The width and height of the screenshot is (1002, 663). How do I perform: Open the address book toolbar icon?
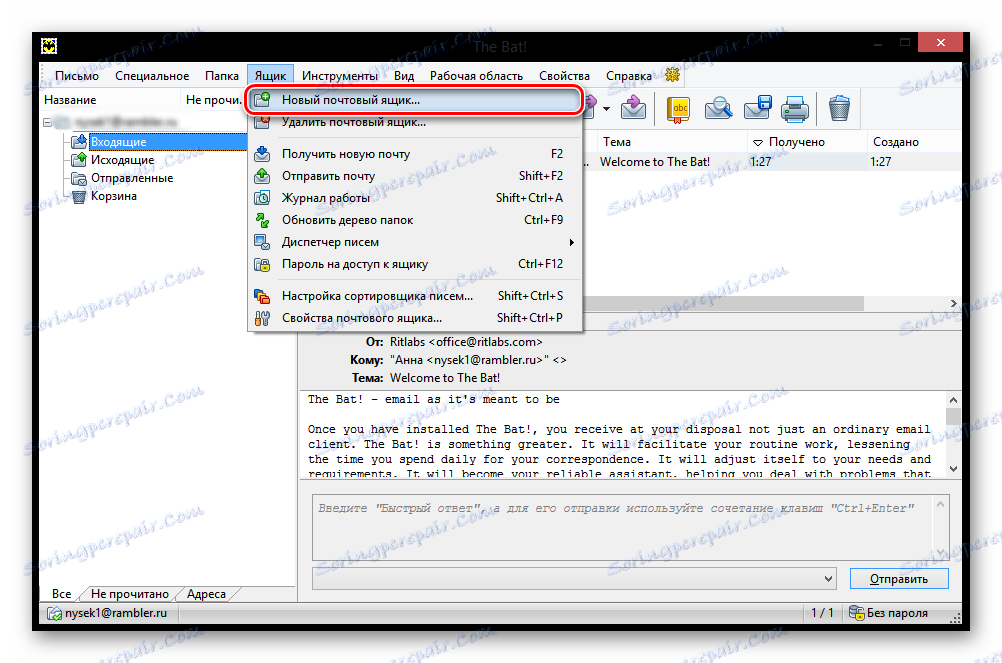(x=678, y=109)
